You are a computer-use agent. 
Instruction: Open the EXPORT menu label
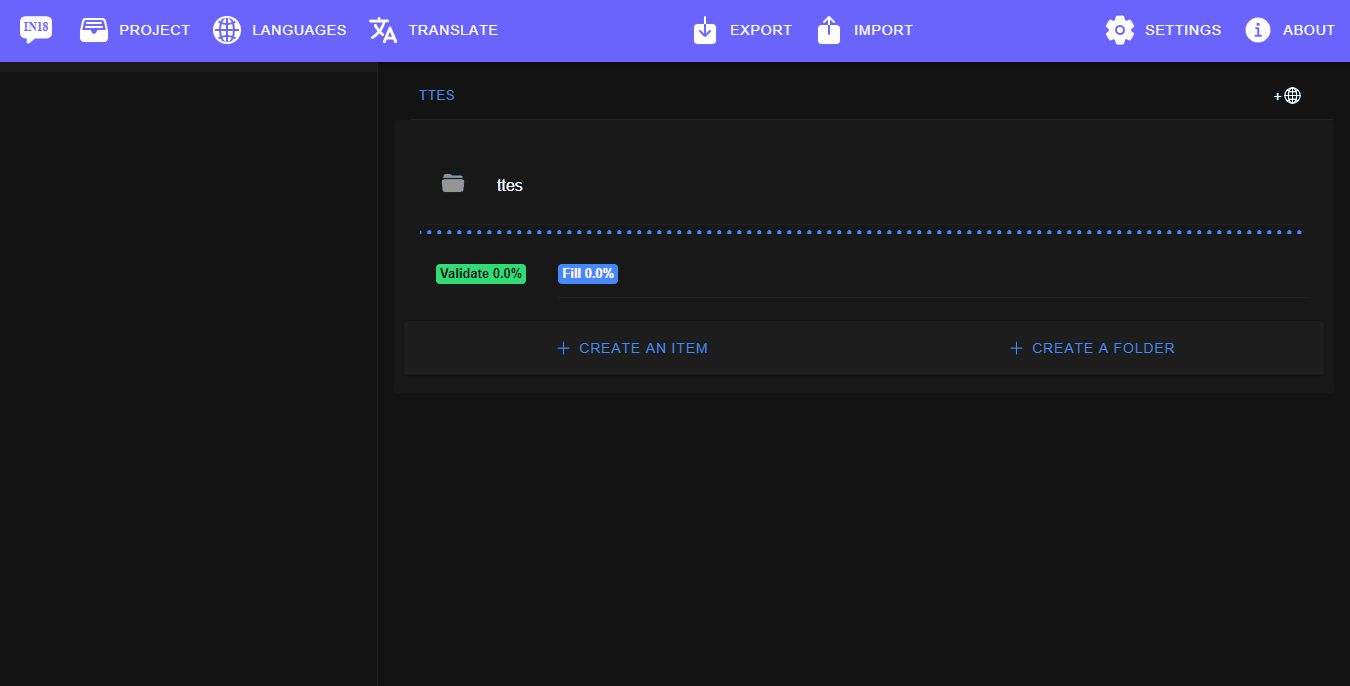(x=761, y=30)
